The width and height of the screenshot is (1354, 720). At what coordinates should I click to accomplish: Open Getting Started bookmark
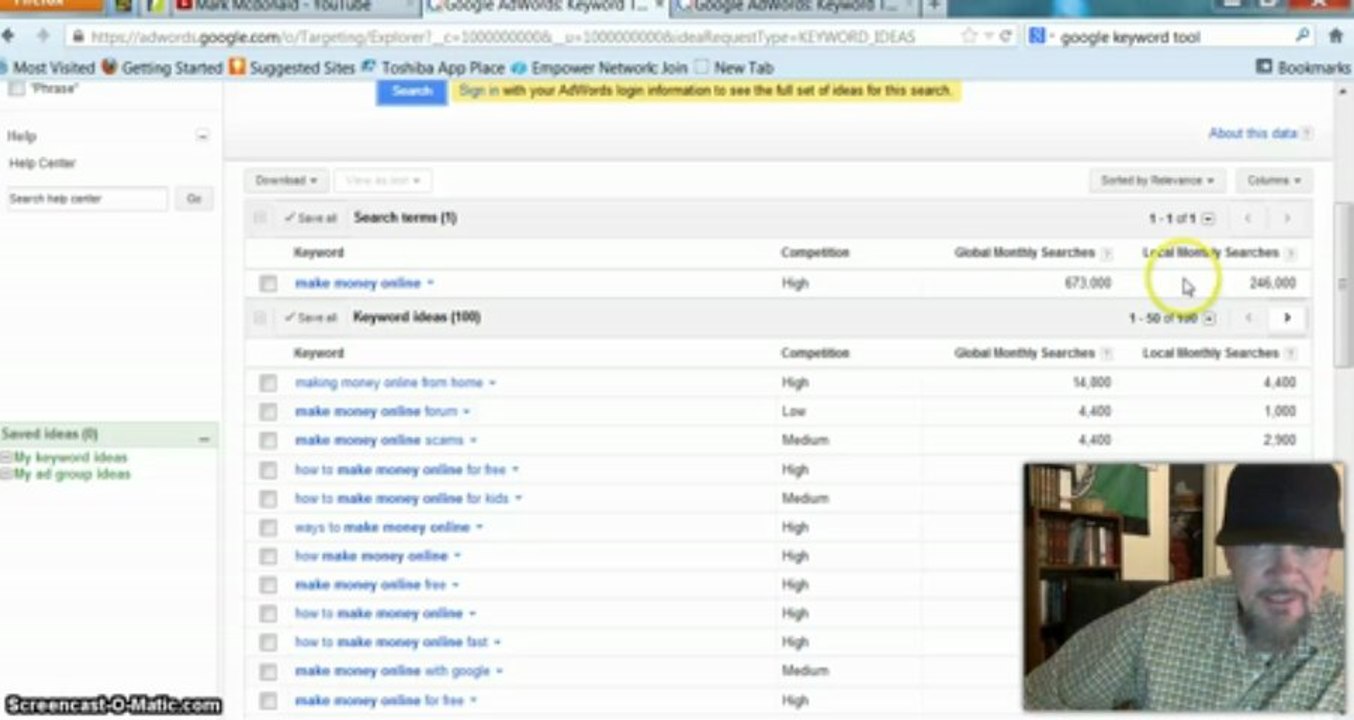161,68
